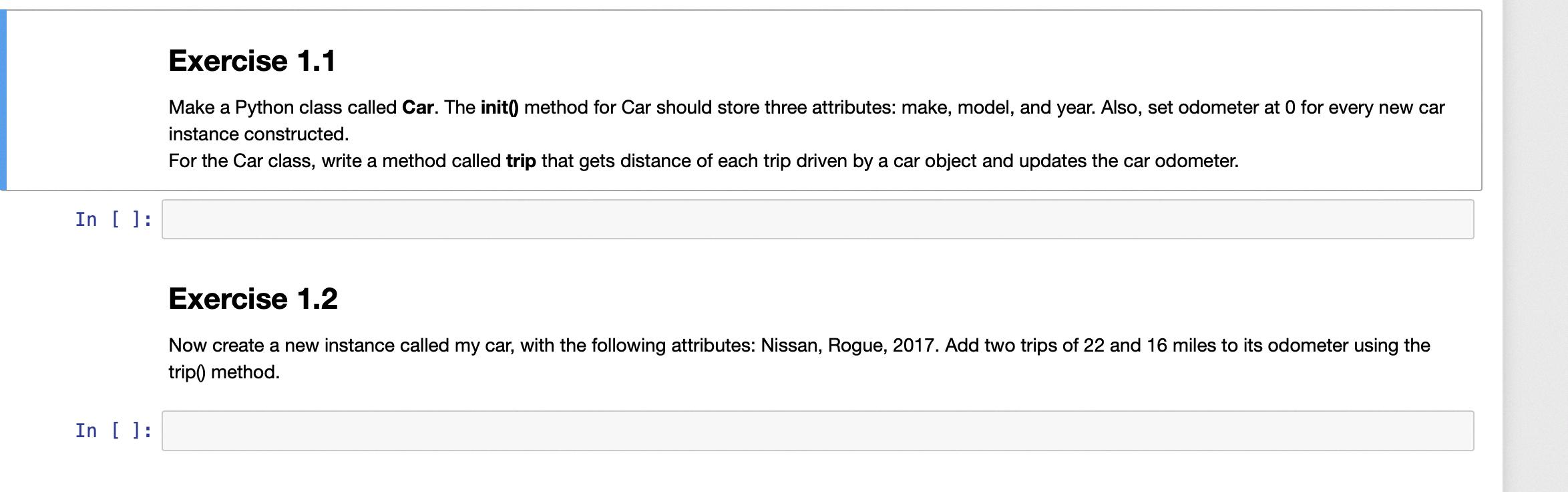
Task: Select the Exercise 1.2 heading
Action: [x=253, y=299]
